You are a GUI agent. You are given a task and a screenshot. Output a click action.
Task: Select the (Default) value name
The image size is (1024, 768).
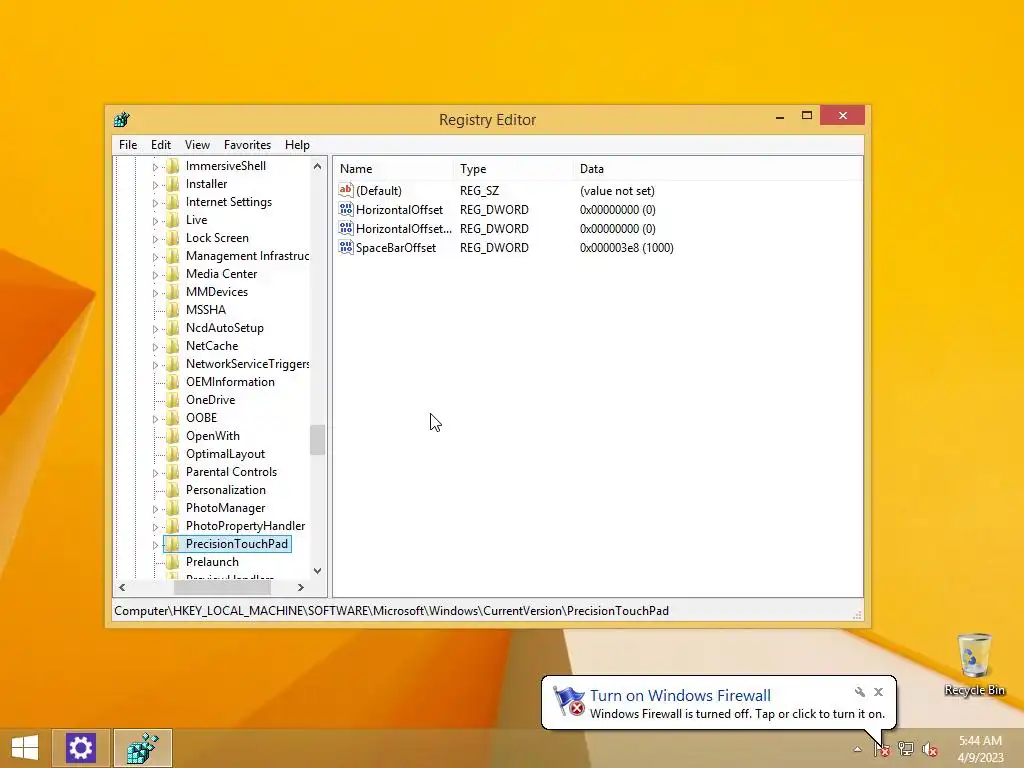point(379,191)
